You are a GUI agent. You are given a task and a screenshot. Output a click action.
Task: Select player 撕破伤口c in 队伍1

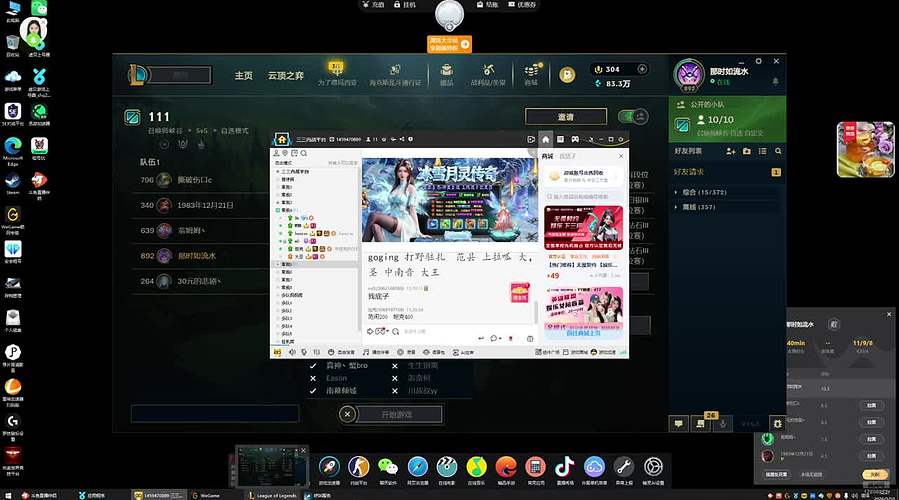pos(202,180)
